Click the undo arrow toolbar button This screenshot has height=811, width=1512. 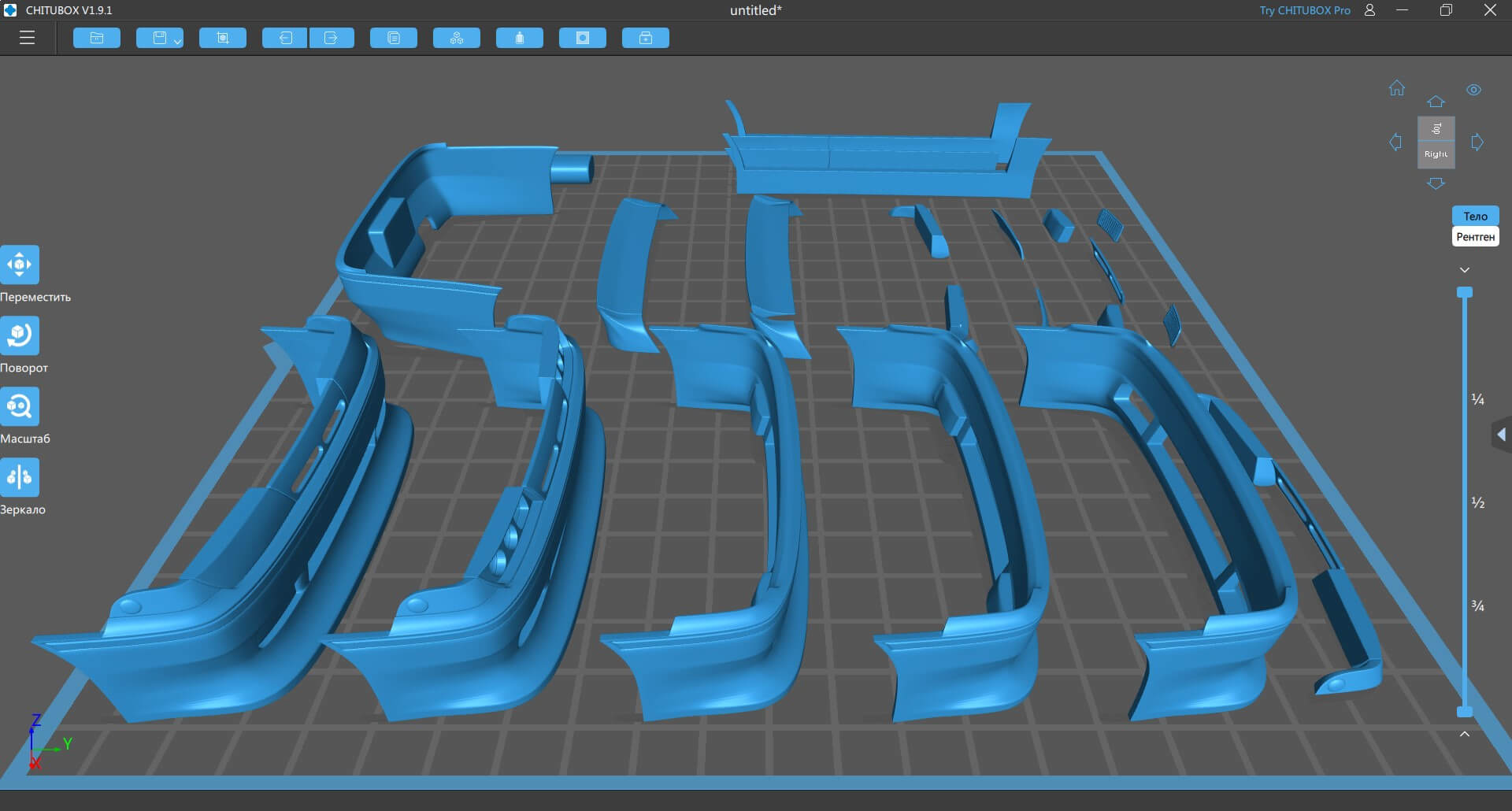284,38
